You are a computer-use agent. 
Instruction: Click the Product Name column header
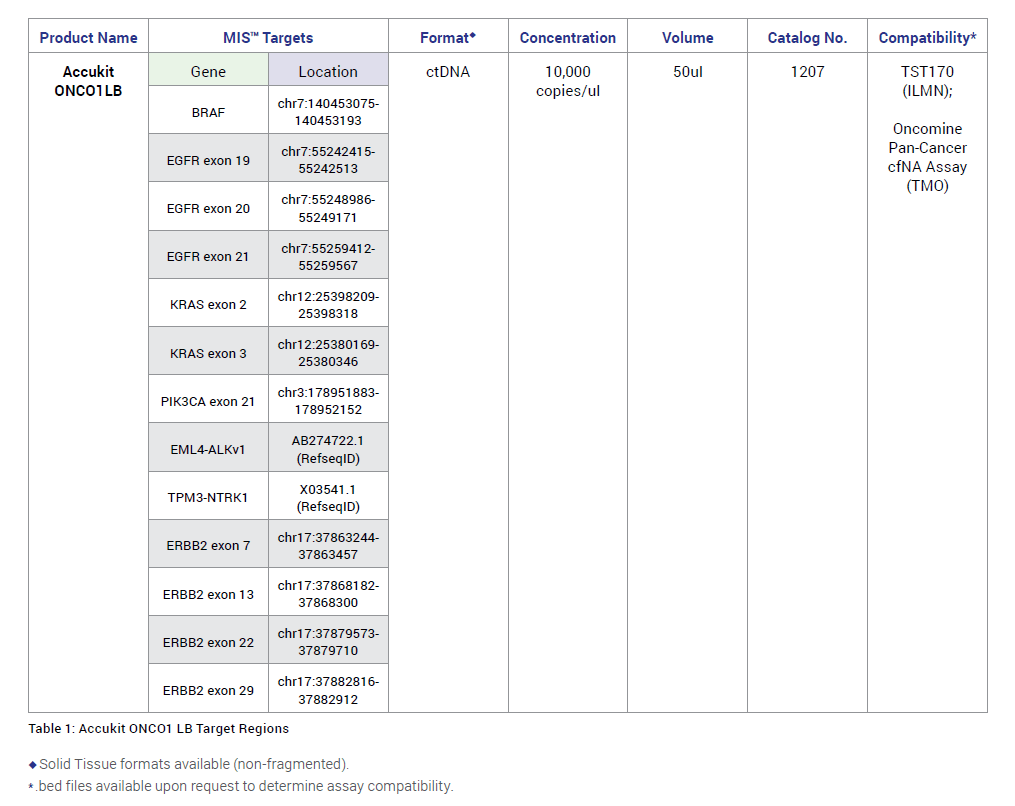[x=88, y=38]
